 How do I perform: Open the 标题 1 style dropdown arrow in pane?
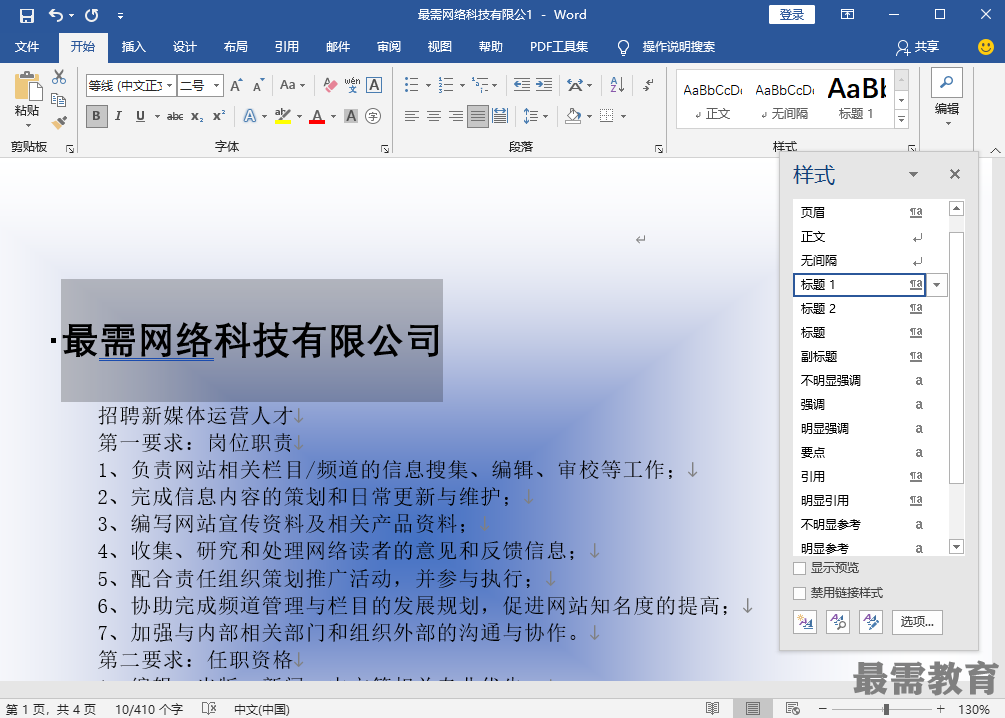click(936, 285)
